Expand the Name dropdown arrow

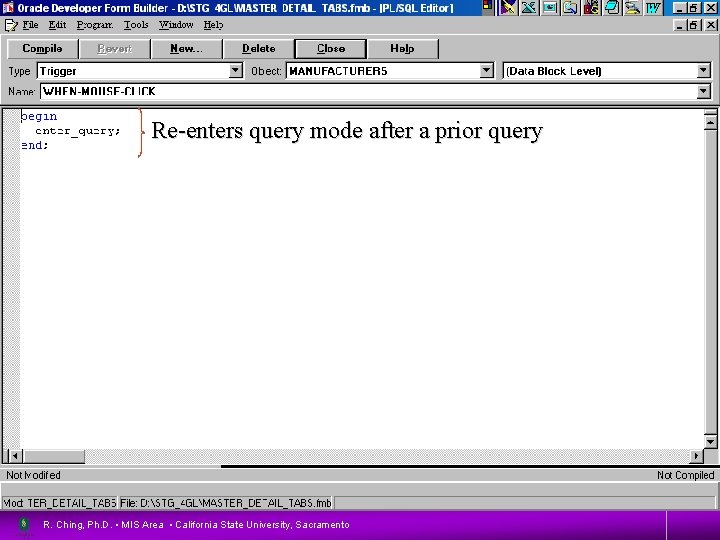click(703, 91)
